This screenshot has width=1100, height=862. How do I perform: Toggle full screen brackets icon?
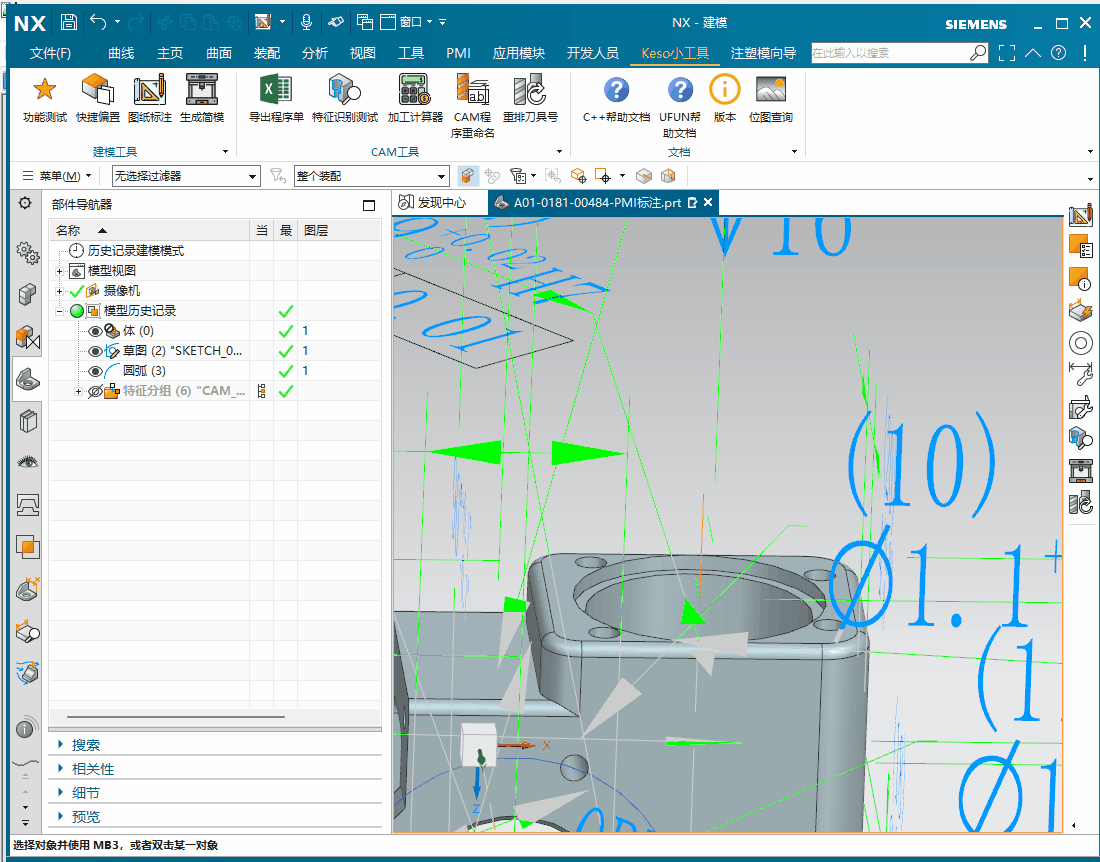[1007, 53]
